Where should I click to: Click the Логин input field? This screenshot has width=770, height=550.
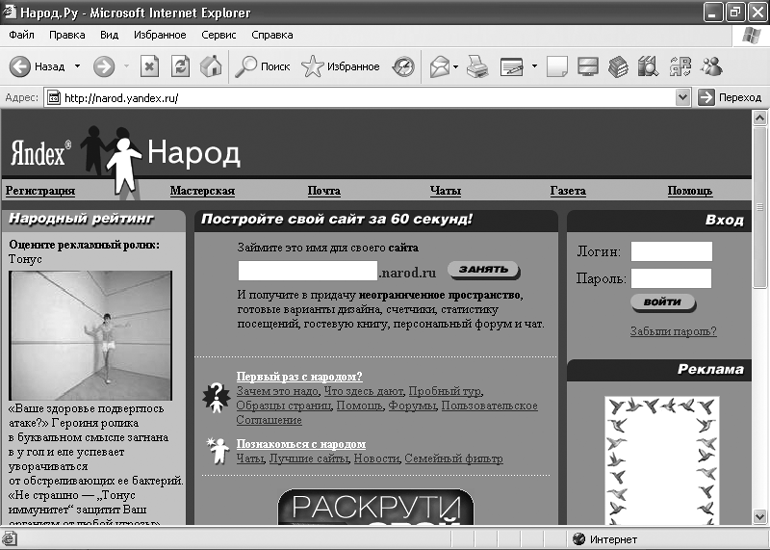point(671,251)
